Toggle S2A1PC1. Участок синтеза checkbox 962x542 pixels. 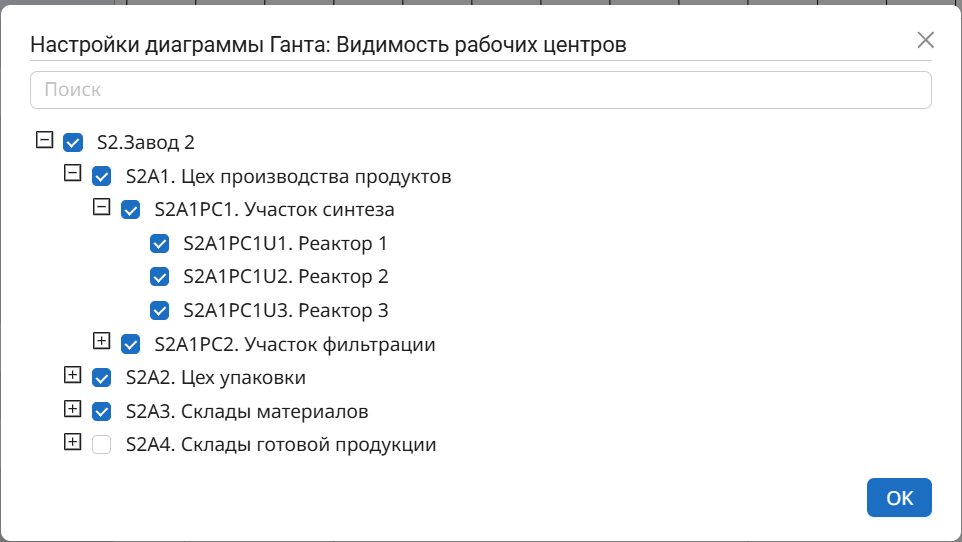(131, 210)
